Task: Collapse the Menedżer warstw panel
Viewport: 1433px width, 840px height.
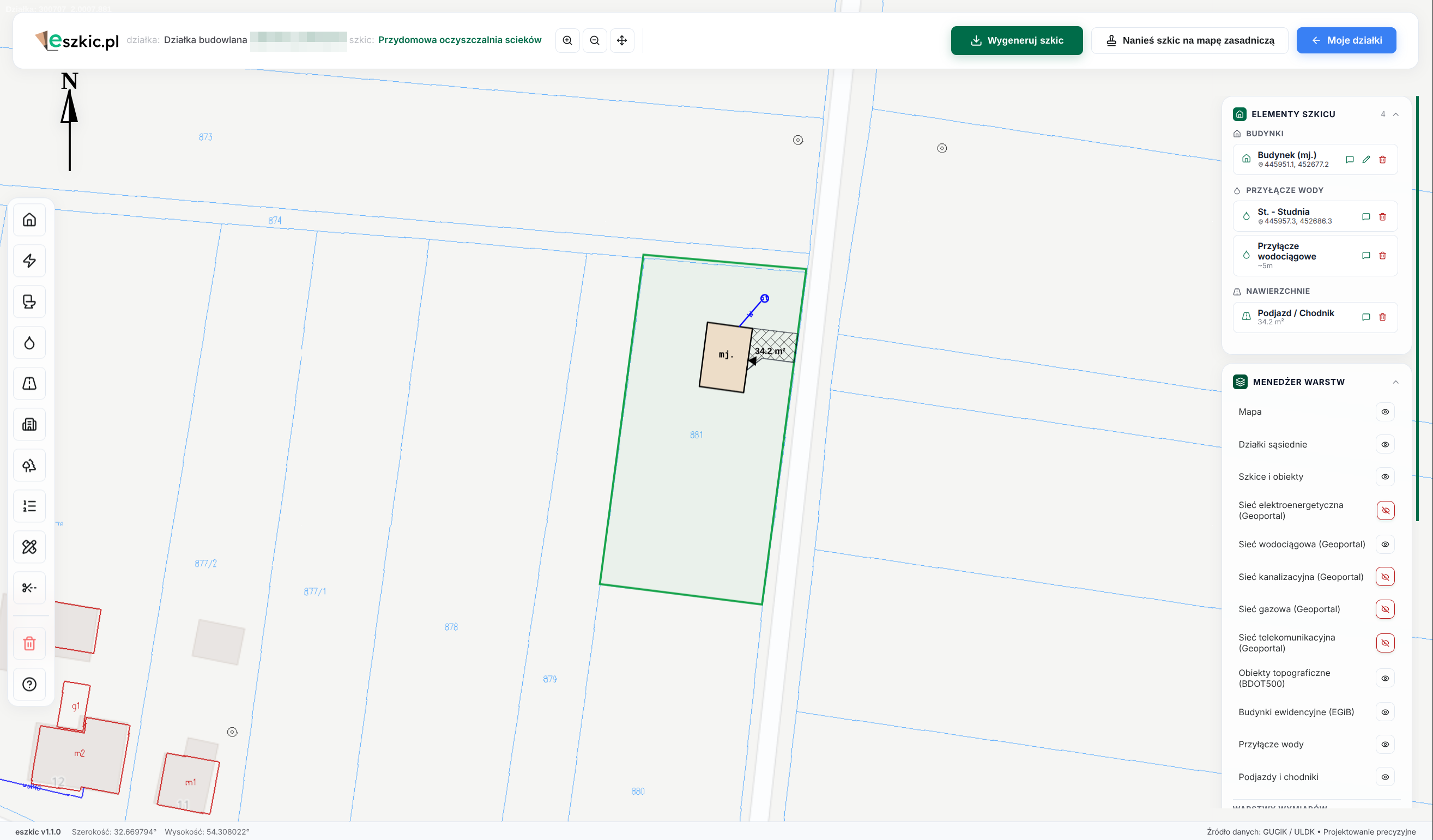Action: [x=1395, y=382]
